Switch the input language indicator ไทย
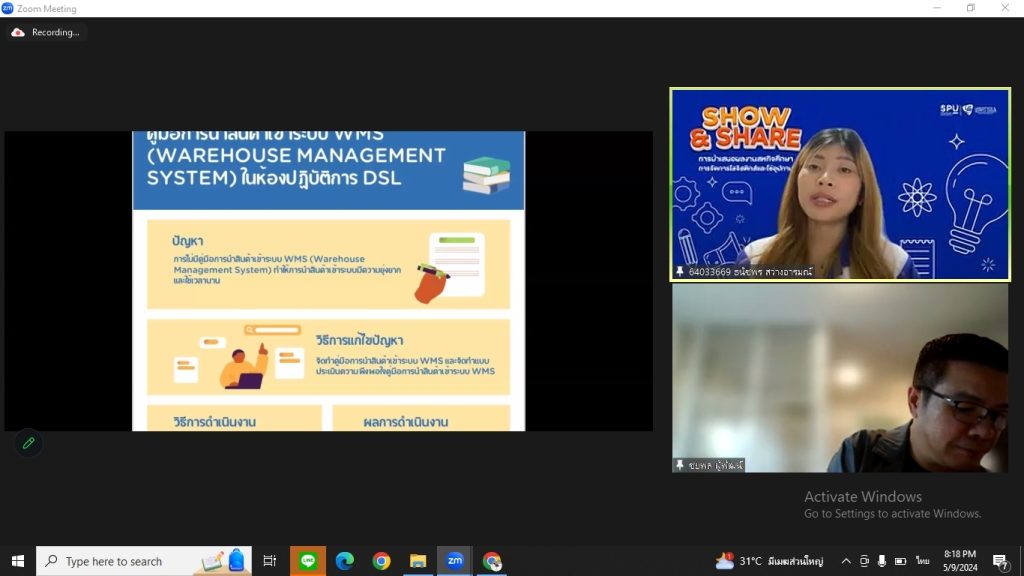The image size is (1024, 576). pyautogui.click(x=922, y=561)
